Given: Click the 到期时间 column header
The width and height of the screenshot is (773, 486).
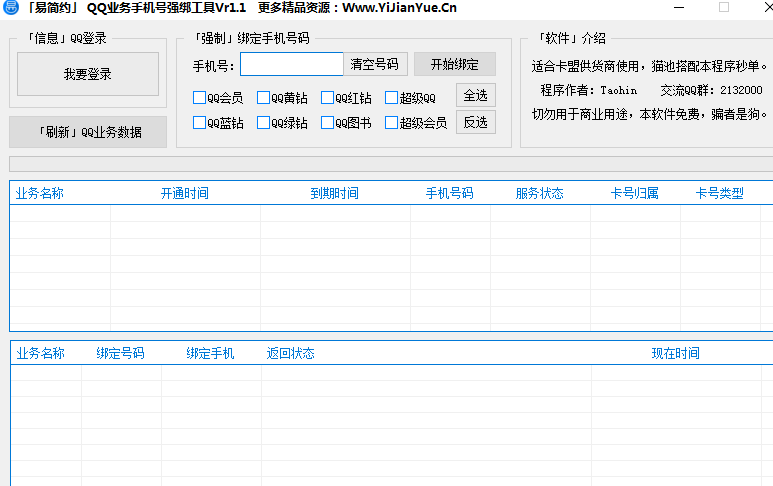Looking at the screenshot, I should pyautogui.click(x=334, y=194).
